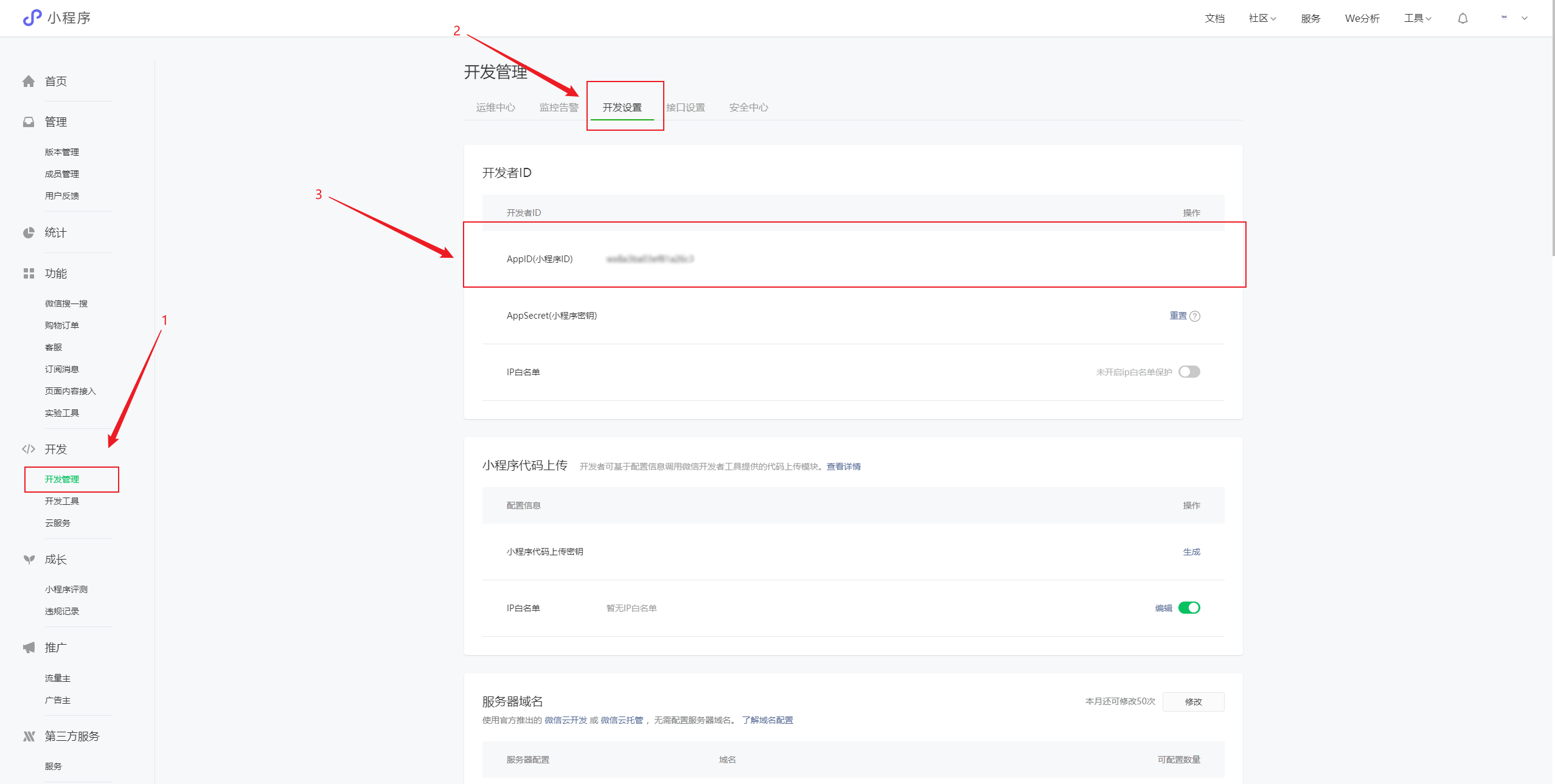
Task: Click 生成 for code upload key
Action: [x=1191, y=552]
